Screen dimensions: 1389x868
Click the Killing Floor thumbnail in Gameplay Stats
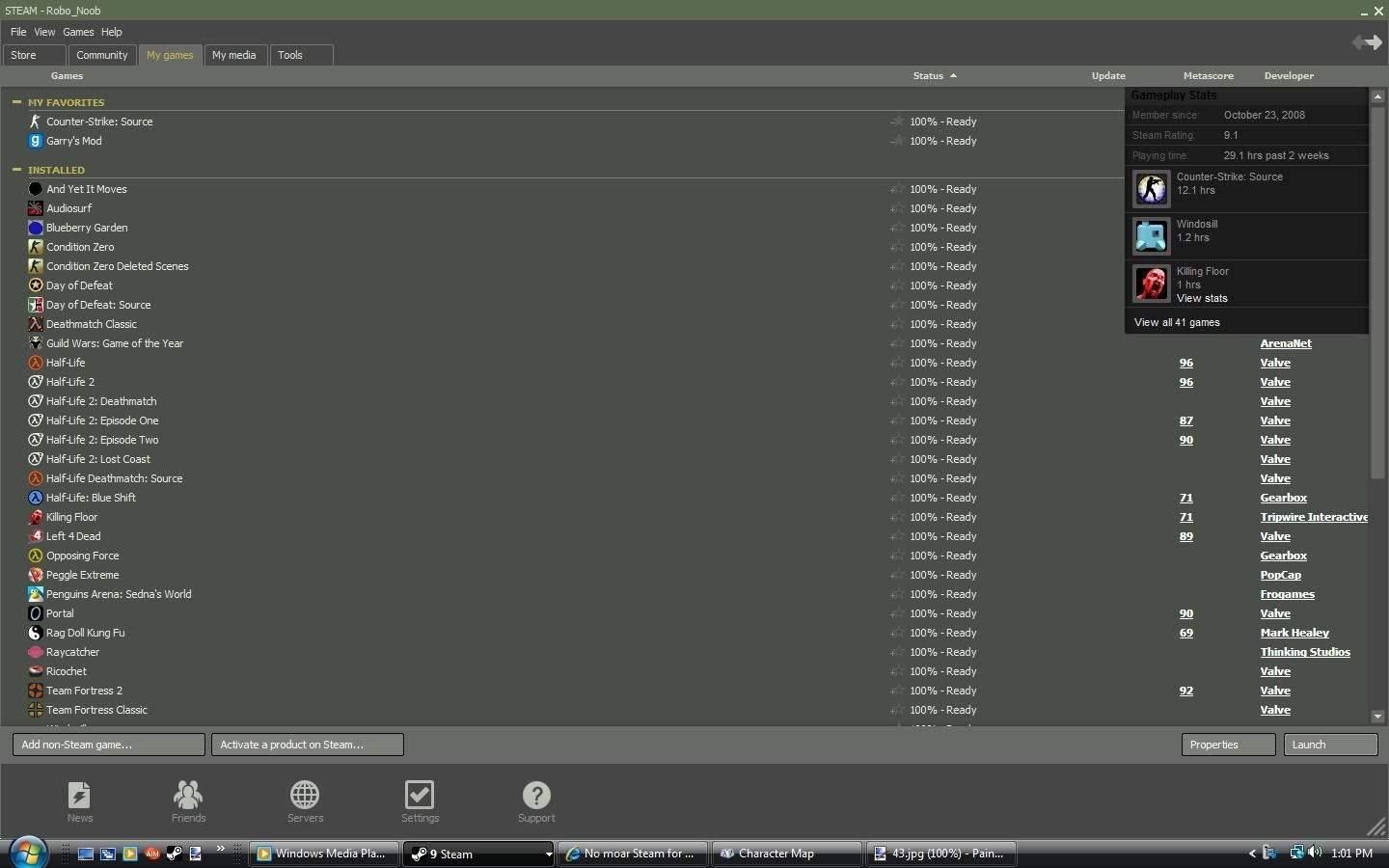(x=1151, y=284)
